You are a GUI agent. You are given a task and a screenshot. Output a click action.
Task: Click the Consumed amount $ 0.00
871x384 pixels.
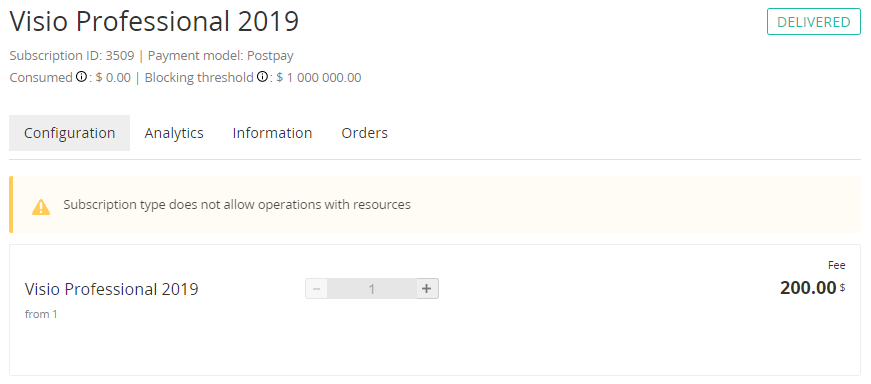pyautogui.click(x=113, y=77)
